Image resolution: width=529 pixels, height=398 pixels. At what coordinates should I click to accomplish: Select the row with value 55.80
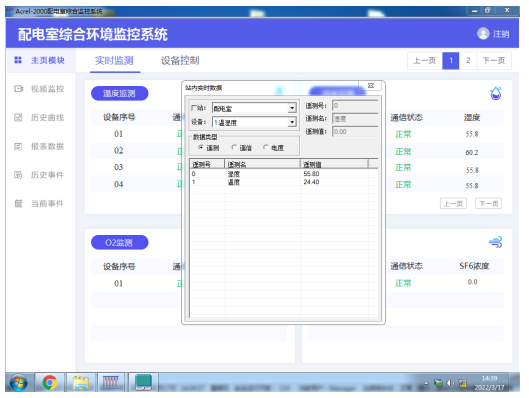coord(283,174)
